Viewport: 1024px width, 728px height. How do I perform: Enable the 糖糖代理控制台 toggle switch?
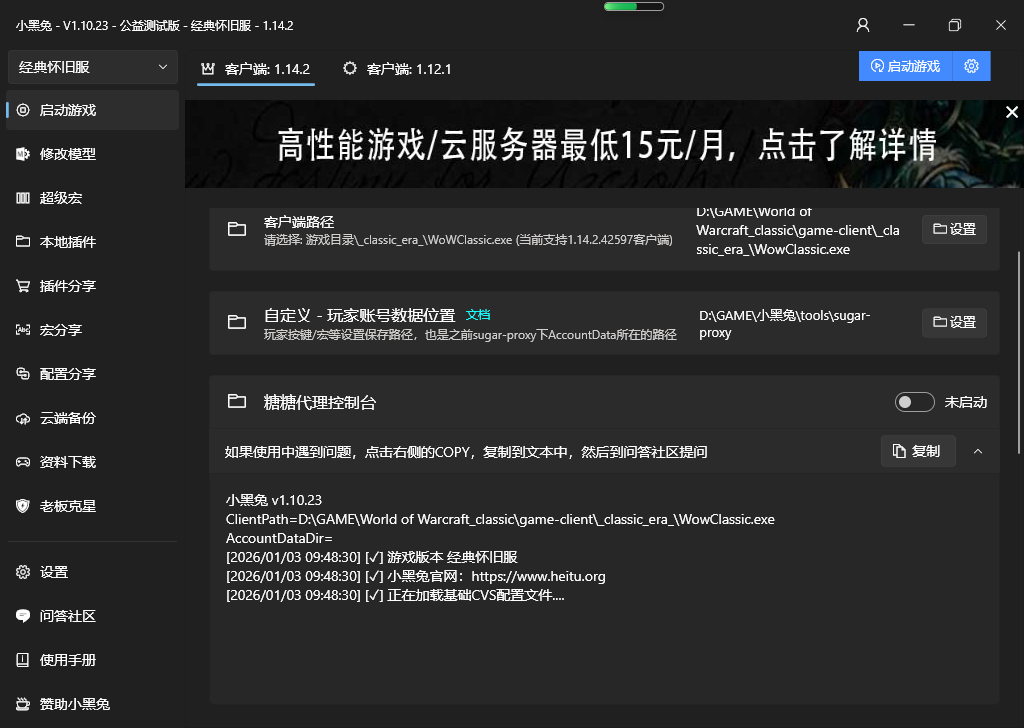[914, 402]
